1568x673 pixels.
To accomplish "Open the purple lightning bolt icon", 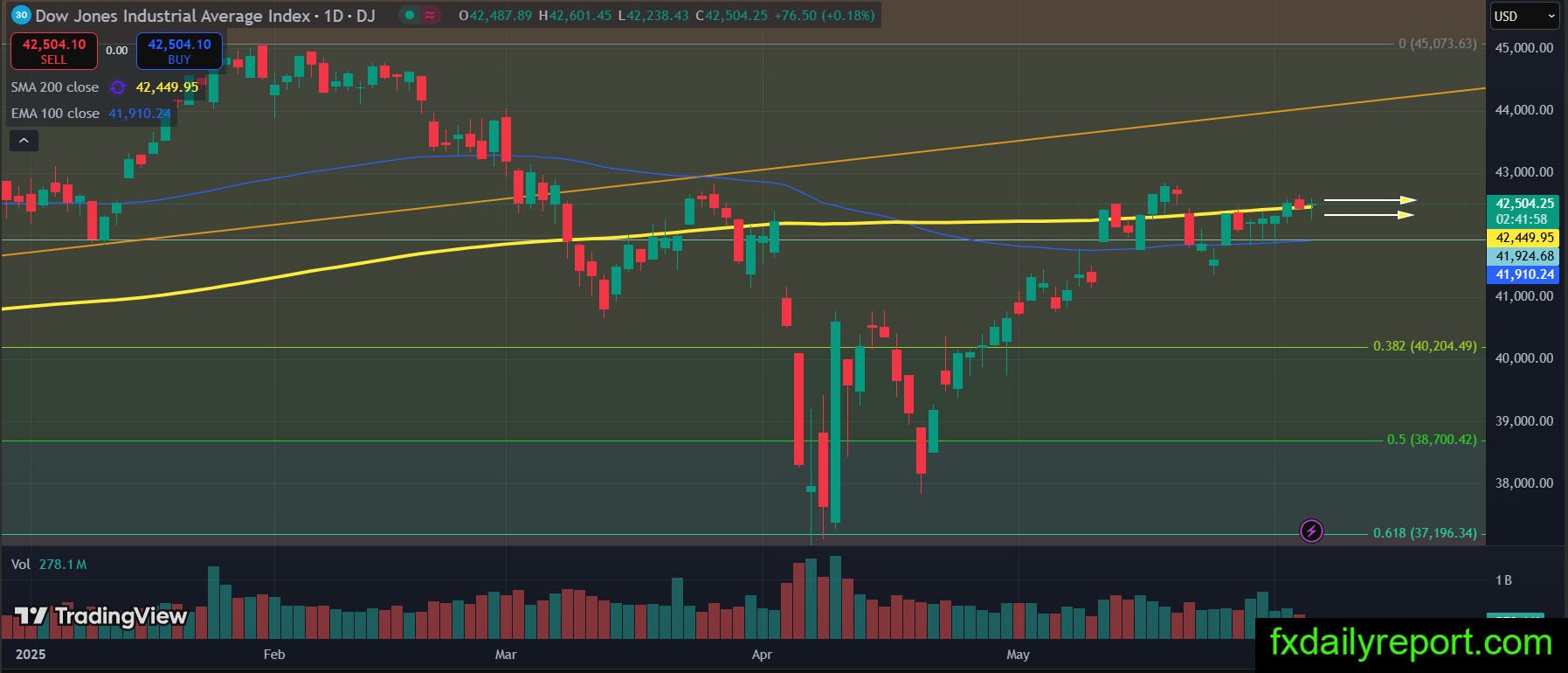I will (1311, 531).
